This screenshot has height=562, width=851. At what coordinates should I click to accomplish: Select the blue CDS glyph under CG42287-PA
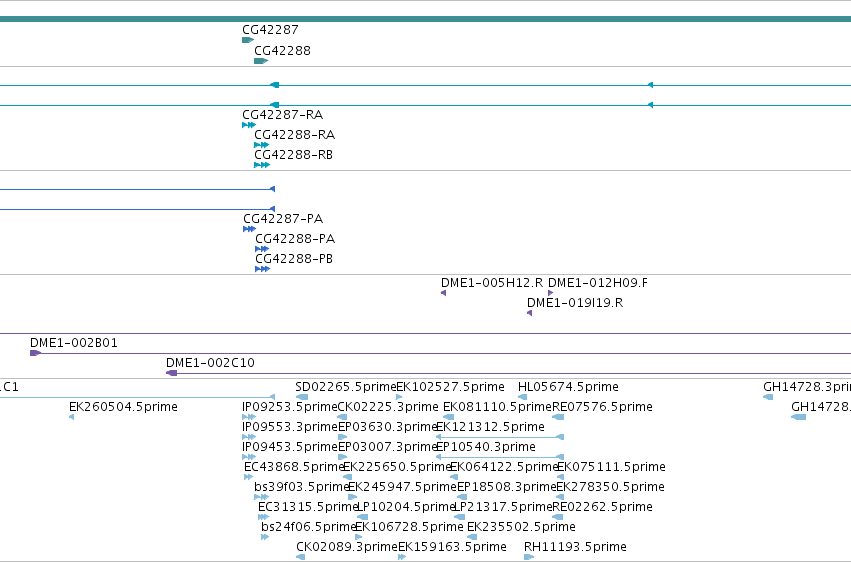[x=249, y=229]
